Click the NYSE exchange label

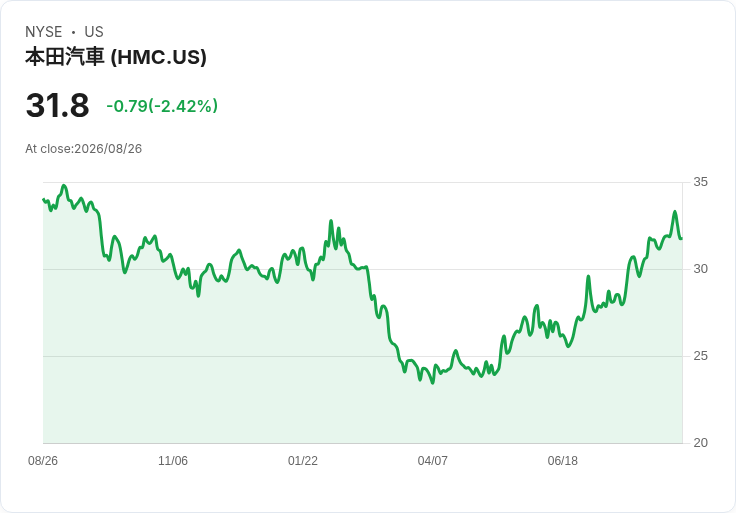tap(44, 32)
